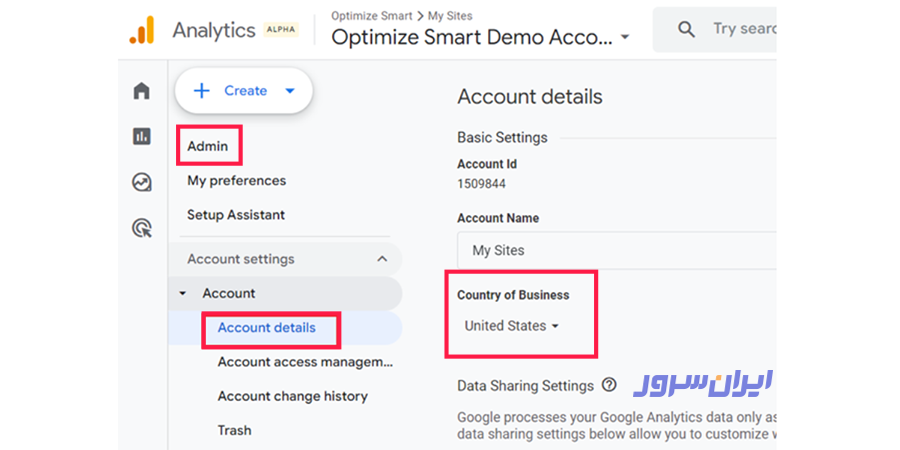The image size is (900, 450).
Task: Open the United States country dropdown
Action: pos(511,326)
